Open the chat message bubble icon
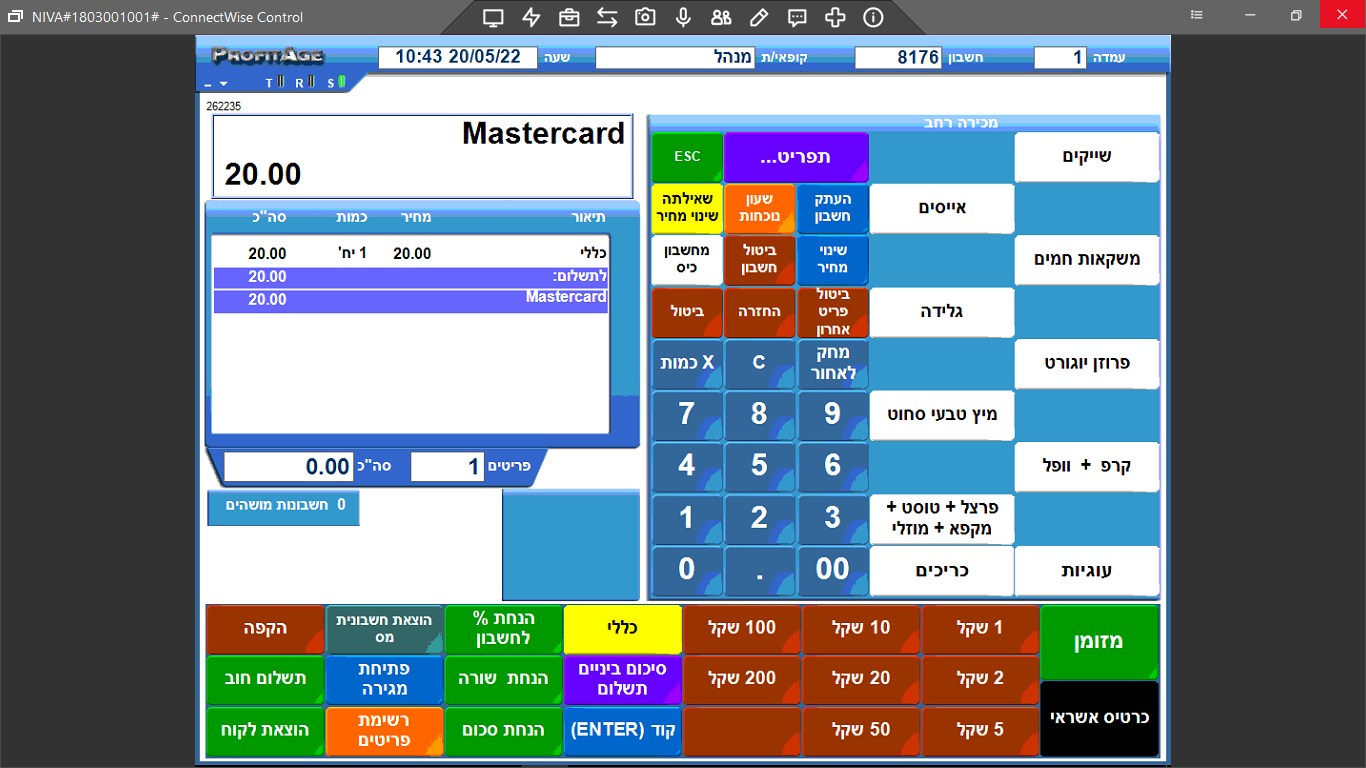This screenshot has height=768, width=1366. [x=797, y=17]
